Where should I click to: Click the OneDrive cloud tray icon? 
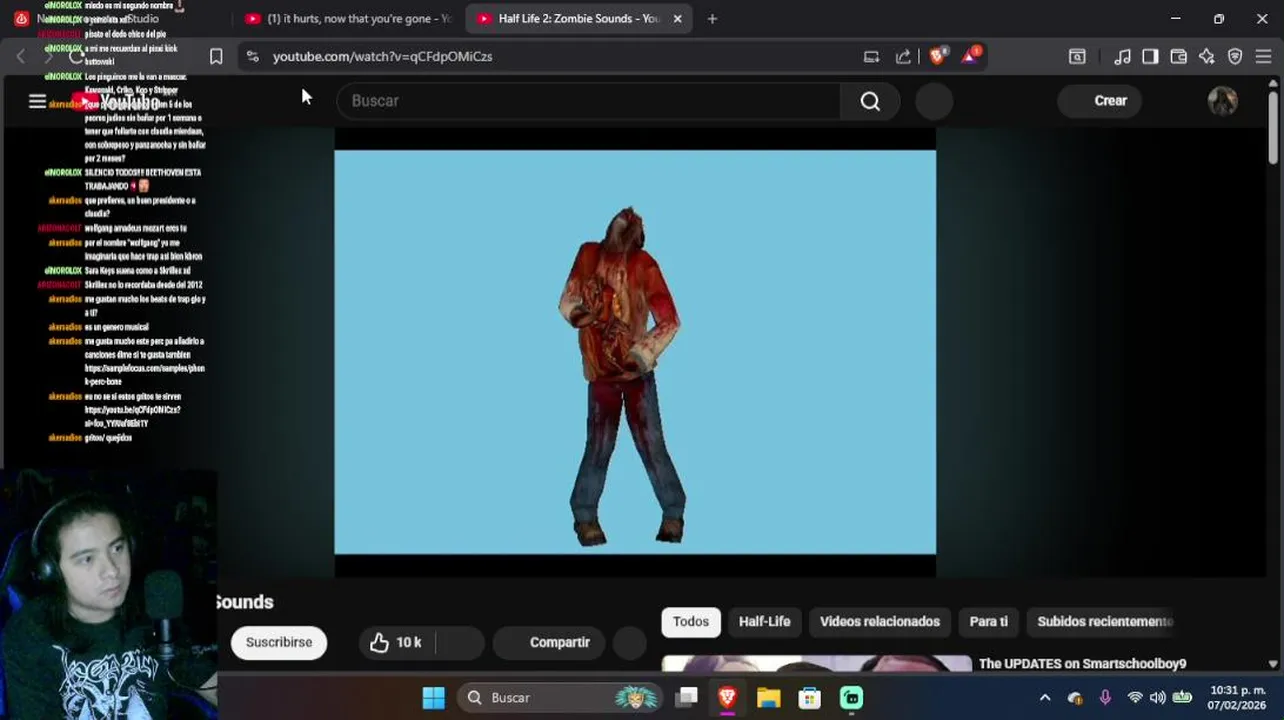pos(1075,698)
